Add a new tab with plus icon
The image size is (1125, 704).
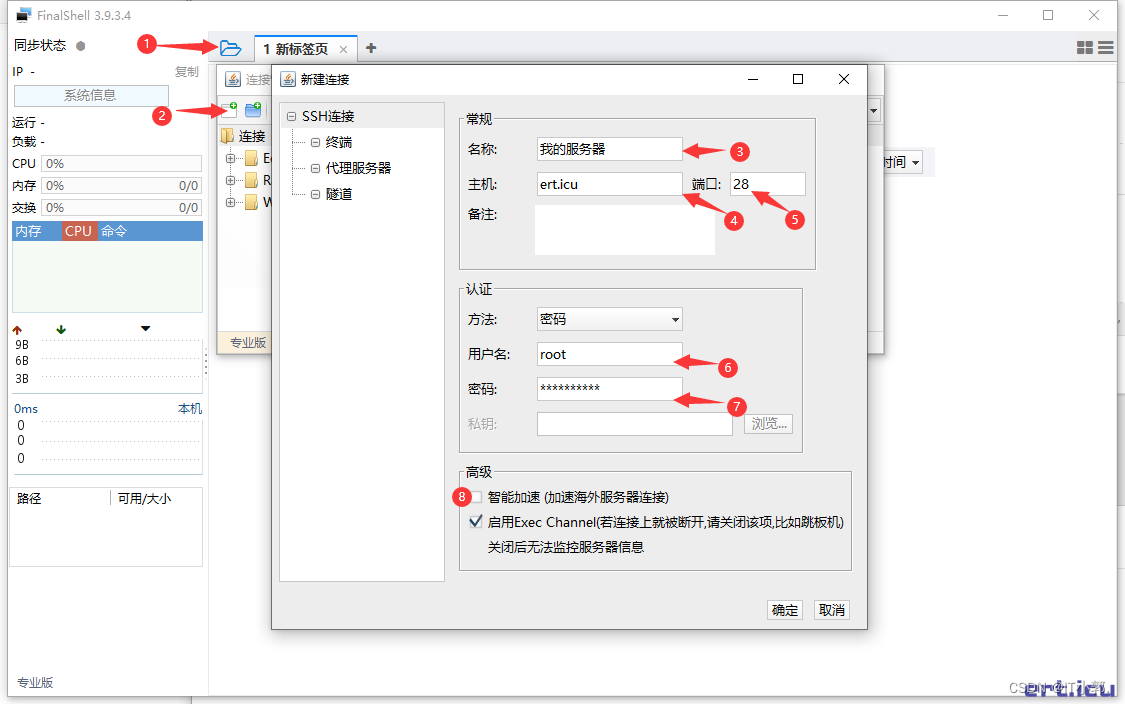point(371,48)
